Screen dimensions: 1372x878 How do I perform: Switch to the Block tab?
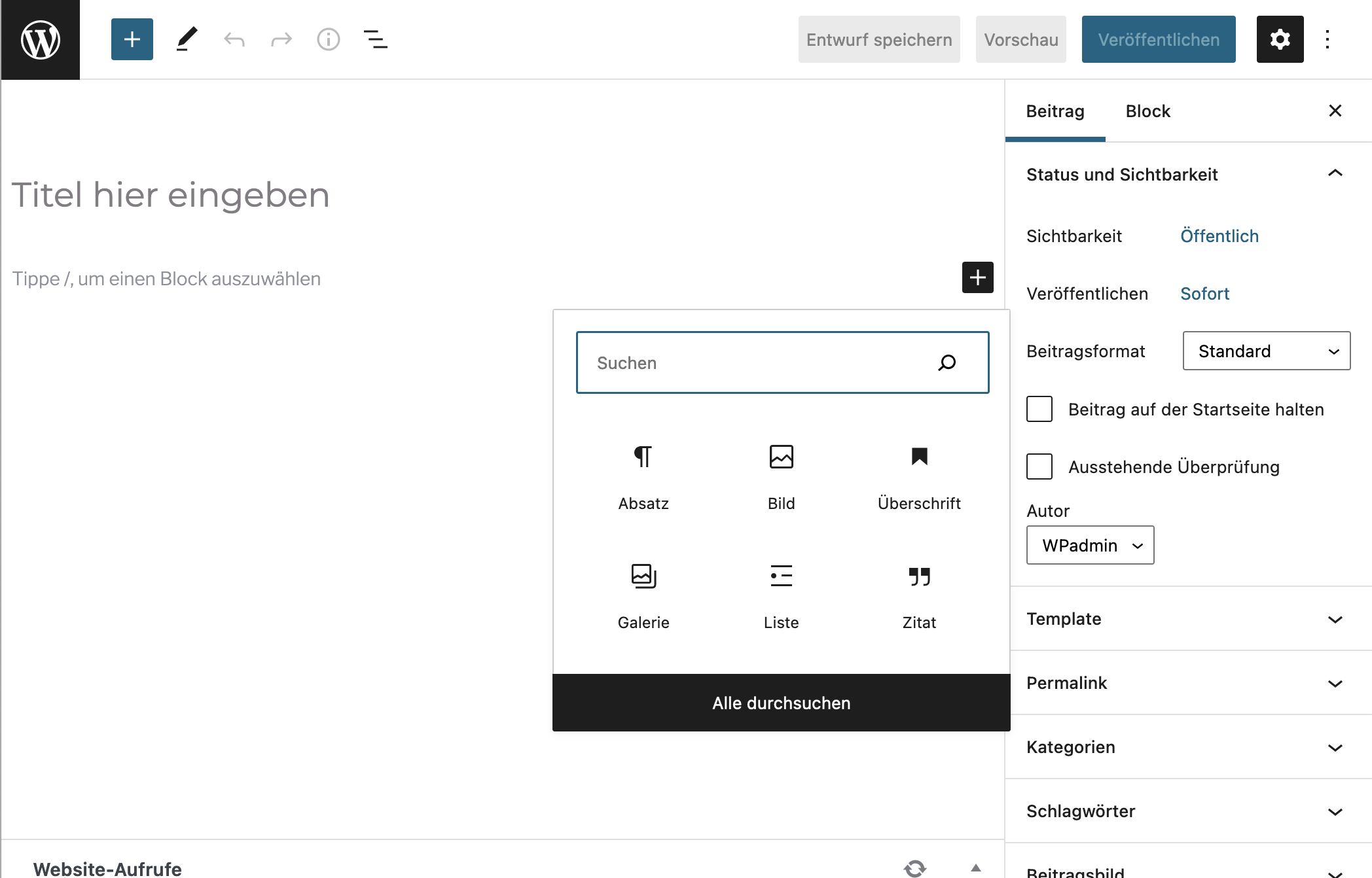pos(1147,111)
